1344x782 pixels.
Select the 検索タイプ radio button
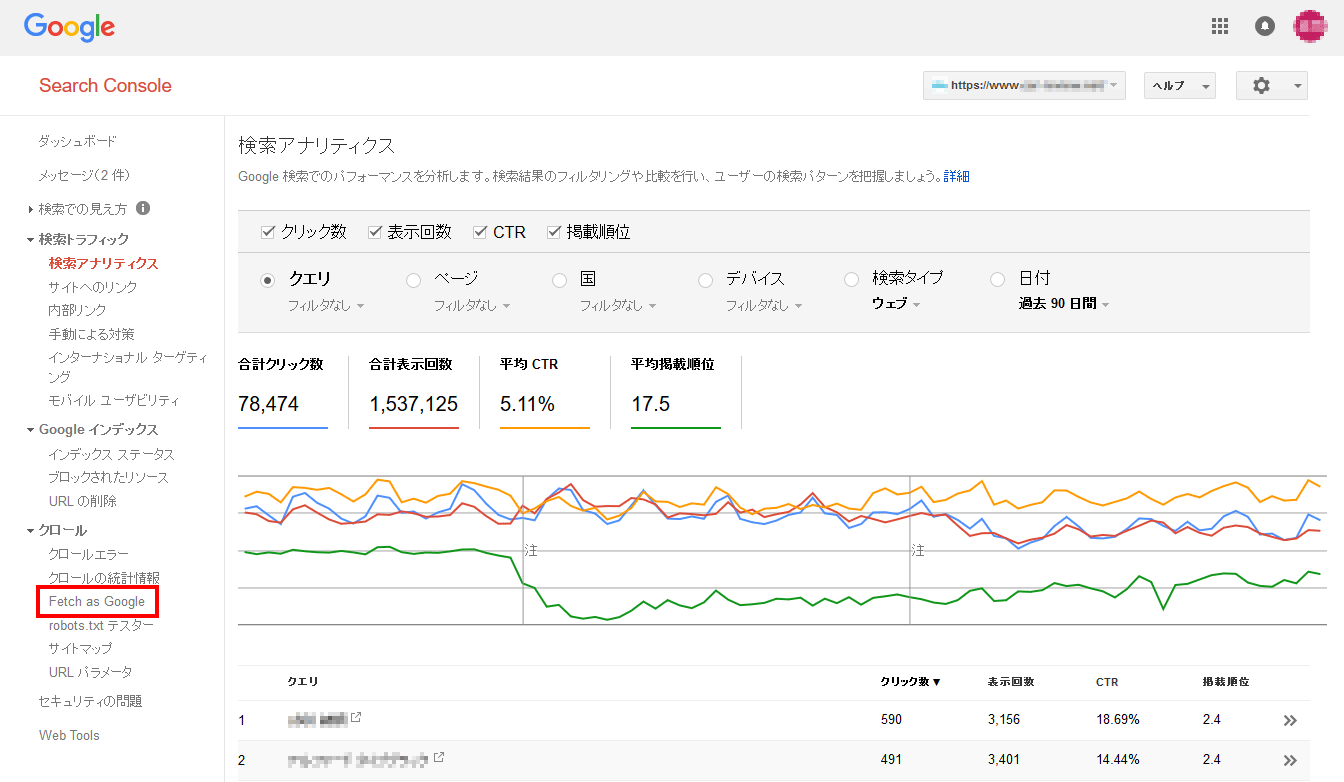click(x=852, y=281)
